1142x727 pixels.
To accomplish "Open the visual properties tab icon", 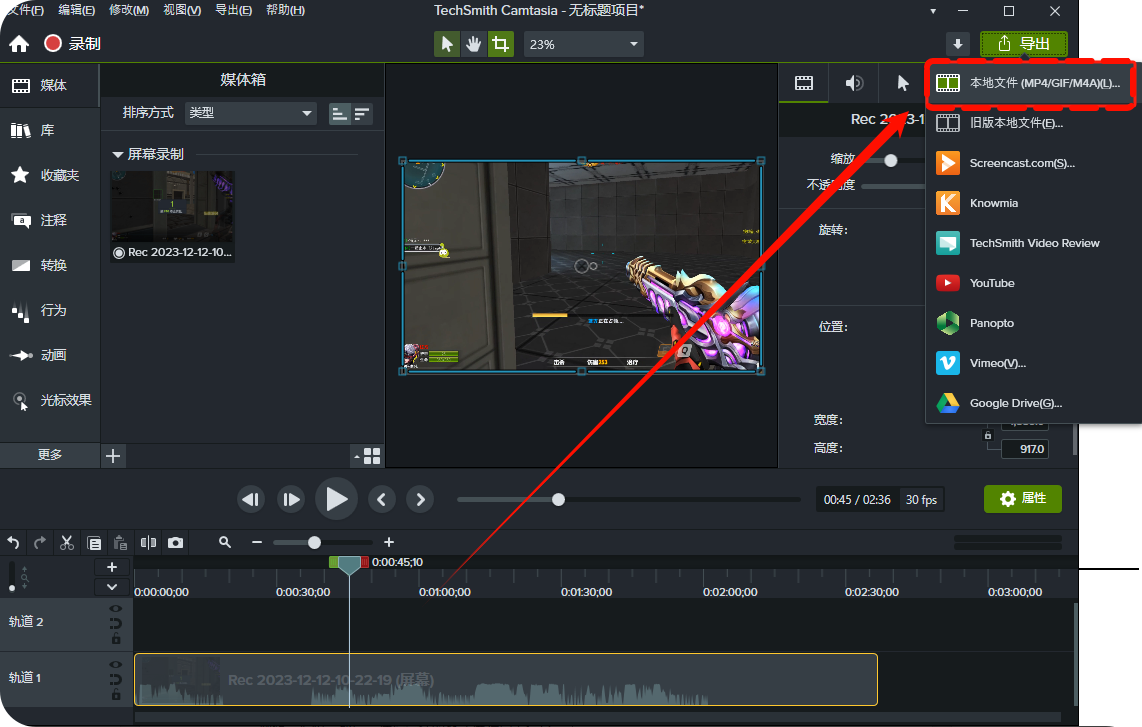I will [803, 83].
